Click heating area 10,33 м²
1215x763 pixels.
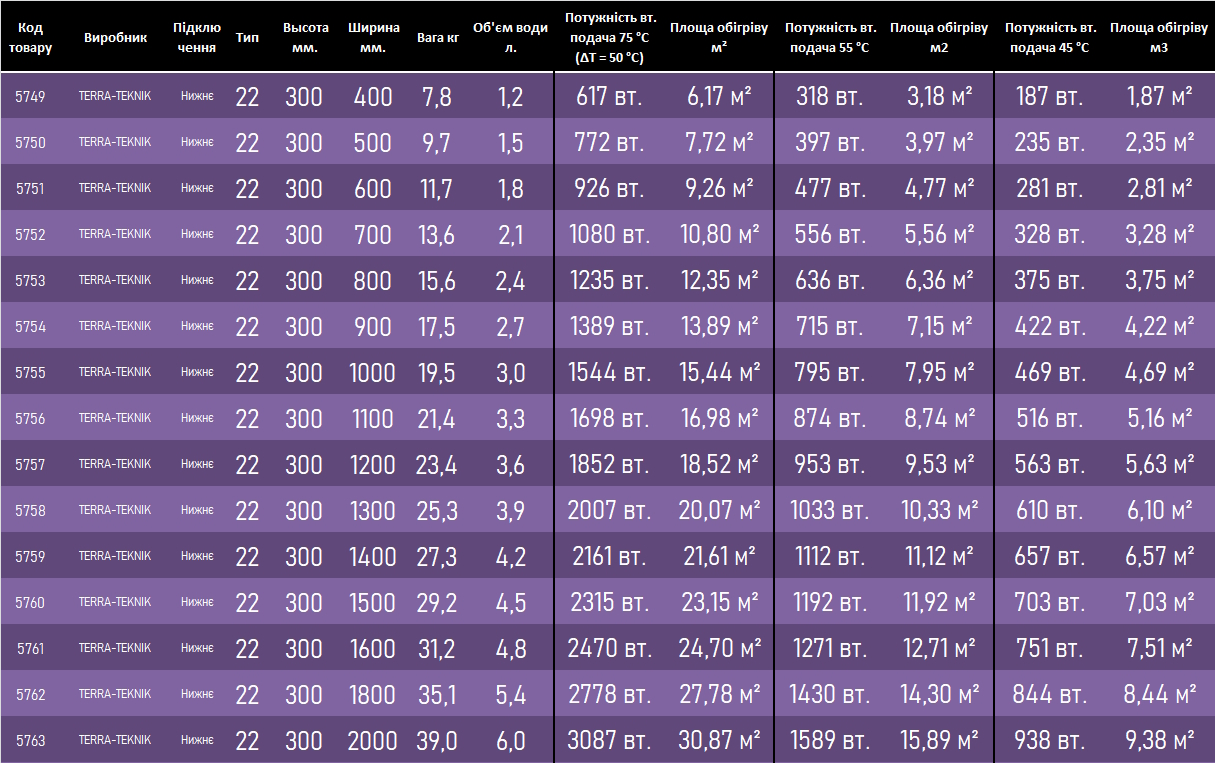click(x=939, y=511)
